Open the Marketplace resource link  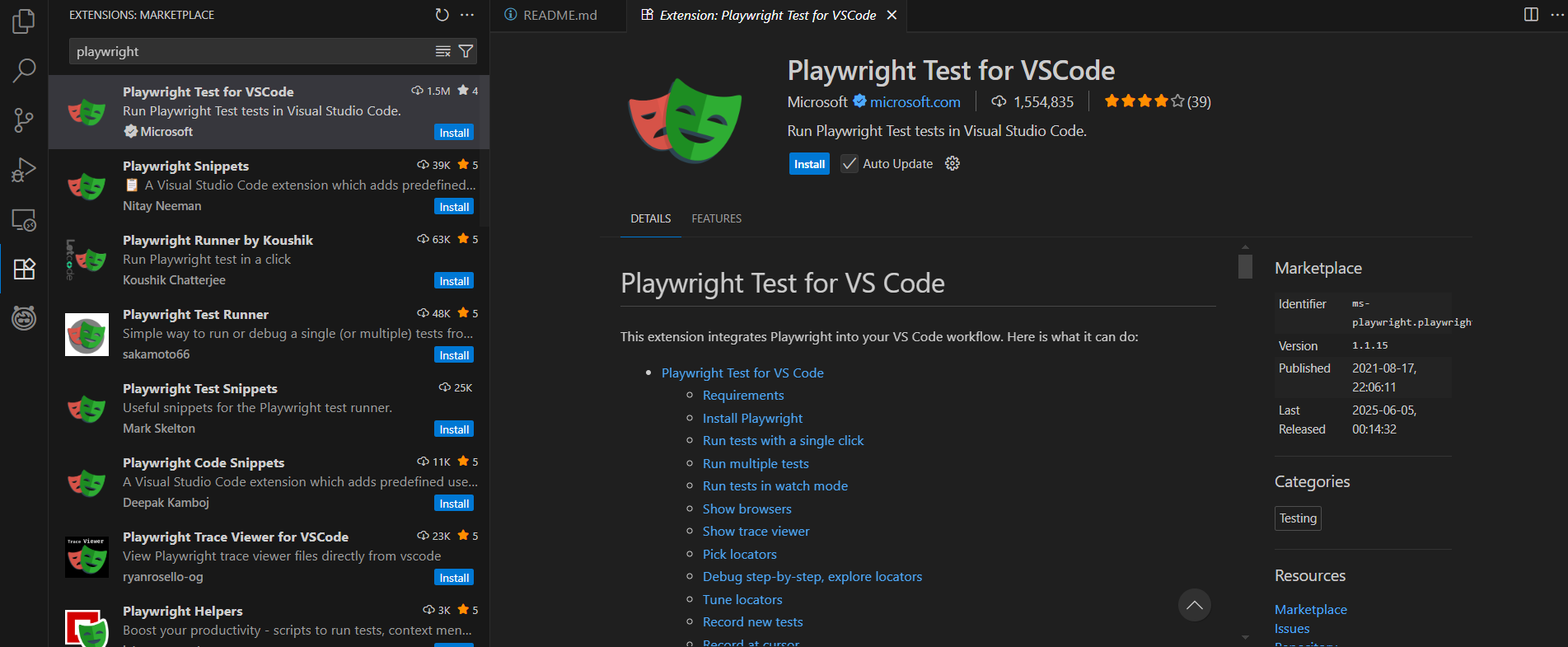click(1311, 610)
